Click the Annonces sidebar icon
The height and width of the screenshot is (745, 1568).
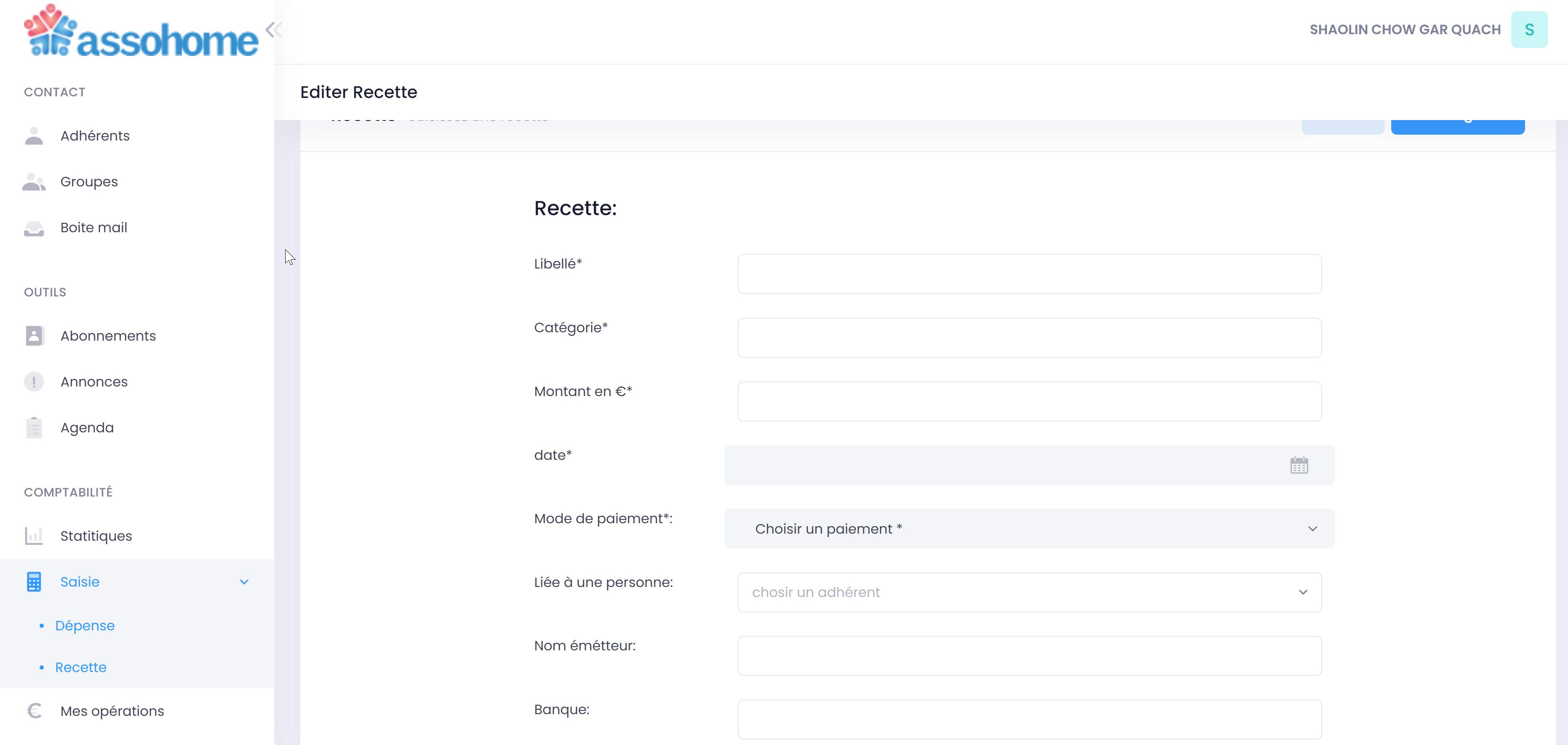pos(33,381)
